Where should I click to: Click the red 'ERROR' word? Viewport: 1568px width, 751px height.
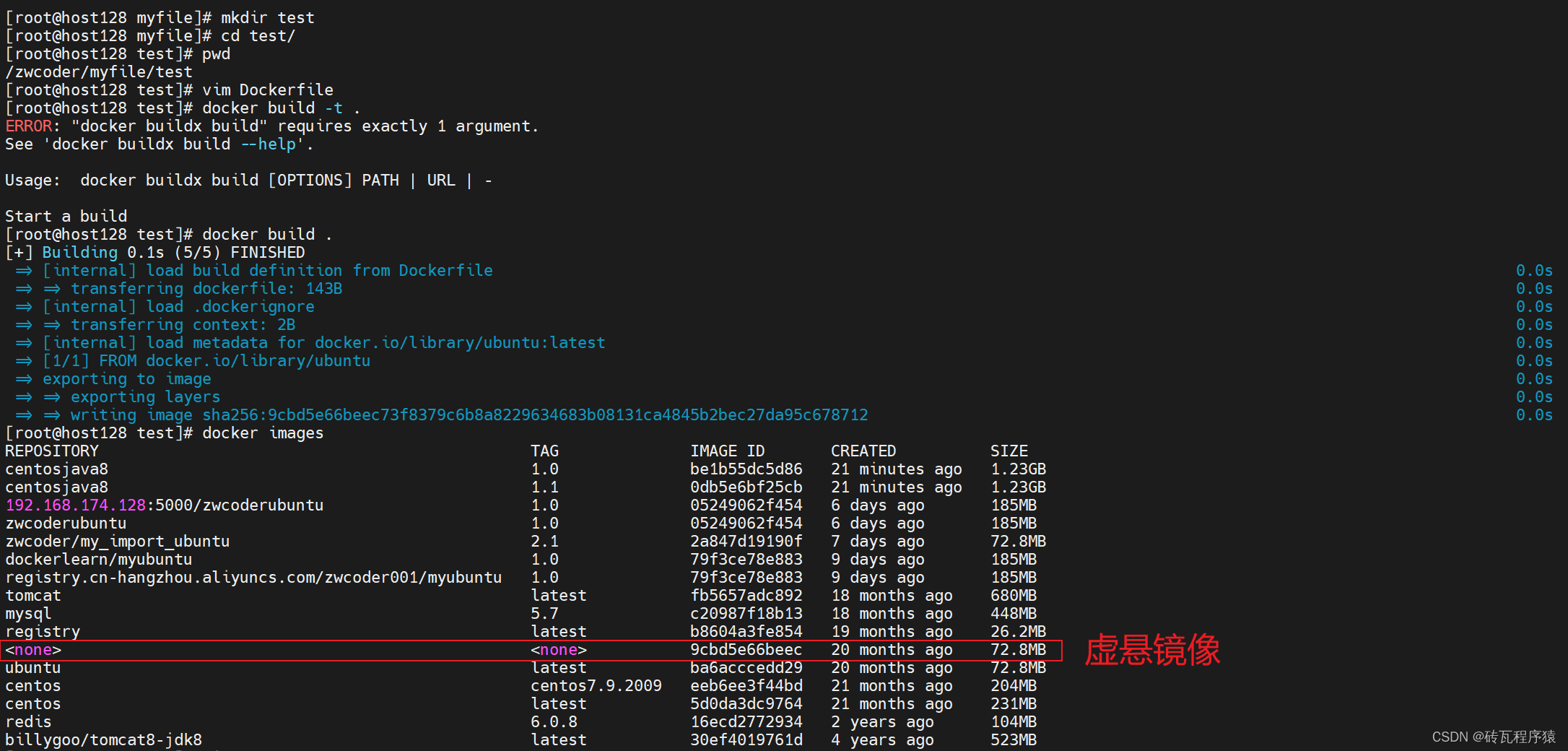[28, 126]
